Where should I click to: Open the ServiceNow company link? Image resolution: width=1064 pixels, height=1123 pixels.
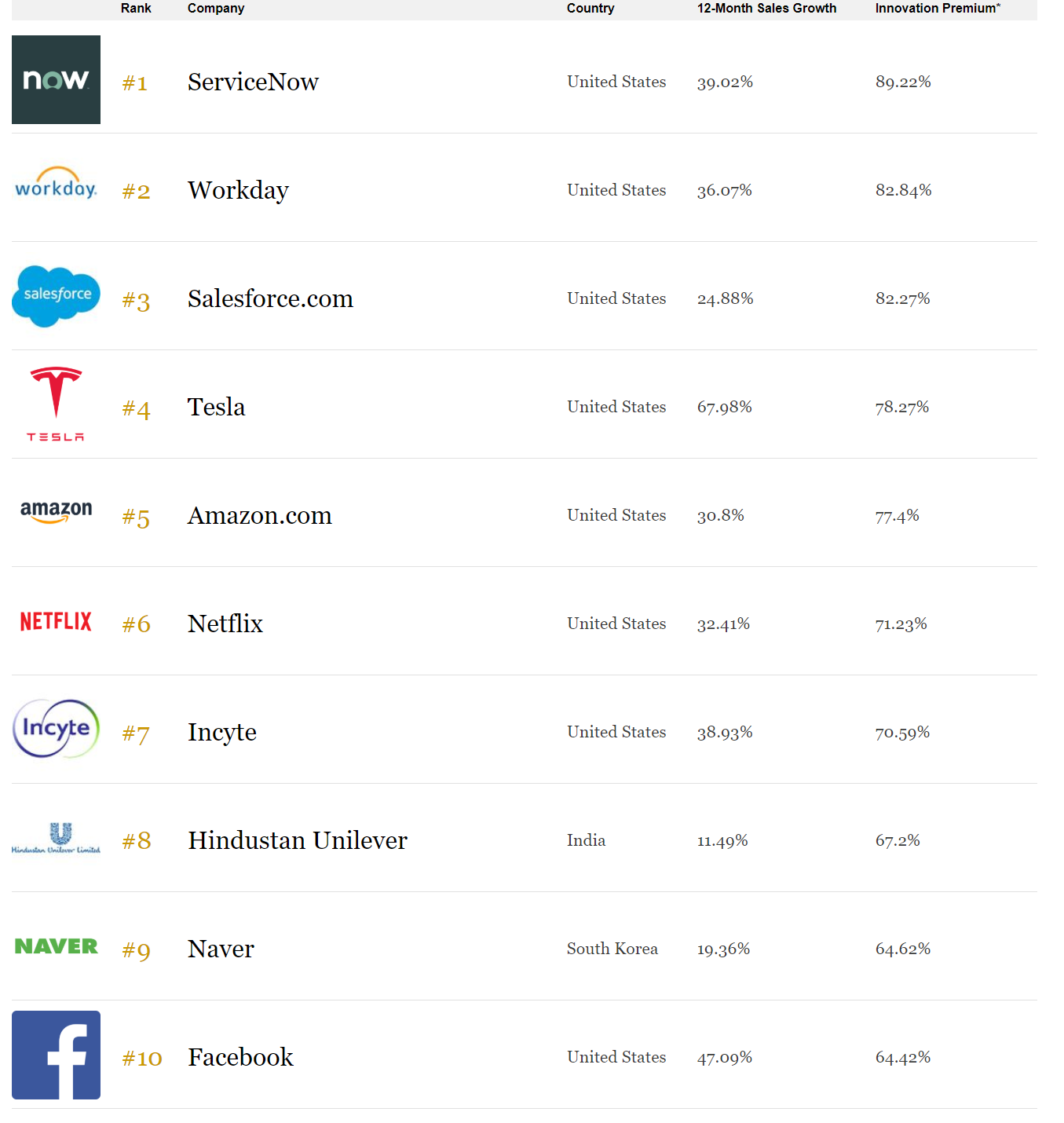coord(253,82)
